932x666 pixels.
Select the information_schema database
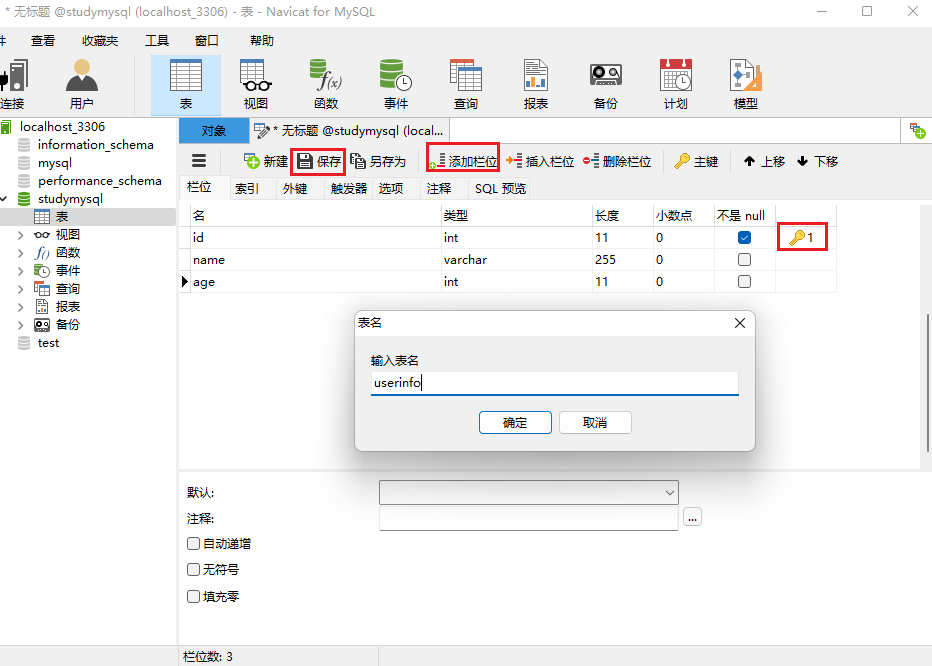[95, 144]
